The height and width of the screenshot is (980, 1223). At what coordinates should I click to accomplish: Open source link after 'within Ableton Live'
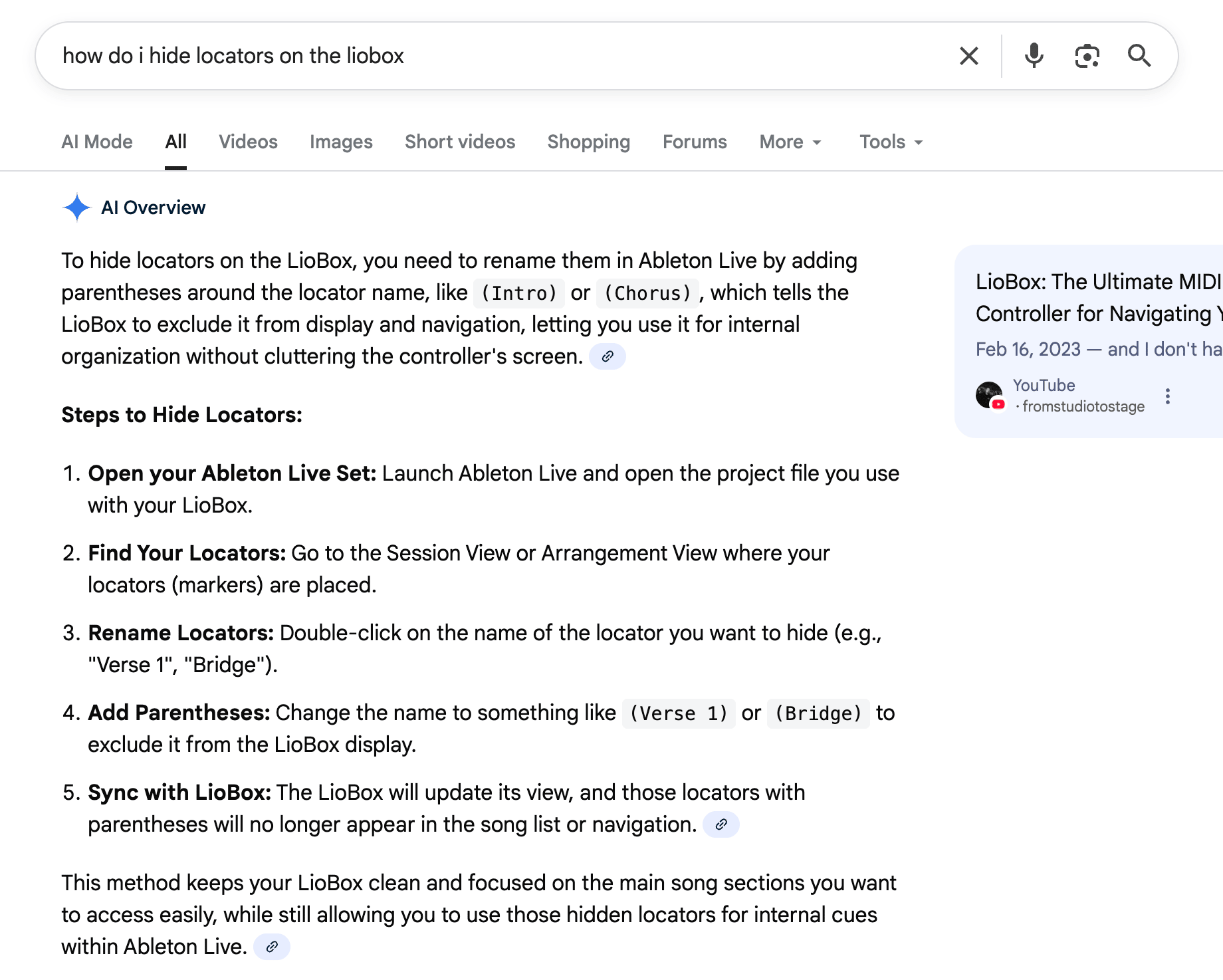(x=272, y=947)
